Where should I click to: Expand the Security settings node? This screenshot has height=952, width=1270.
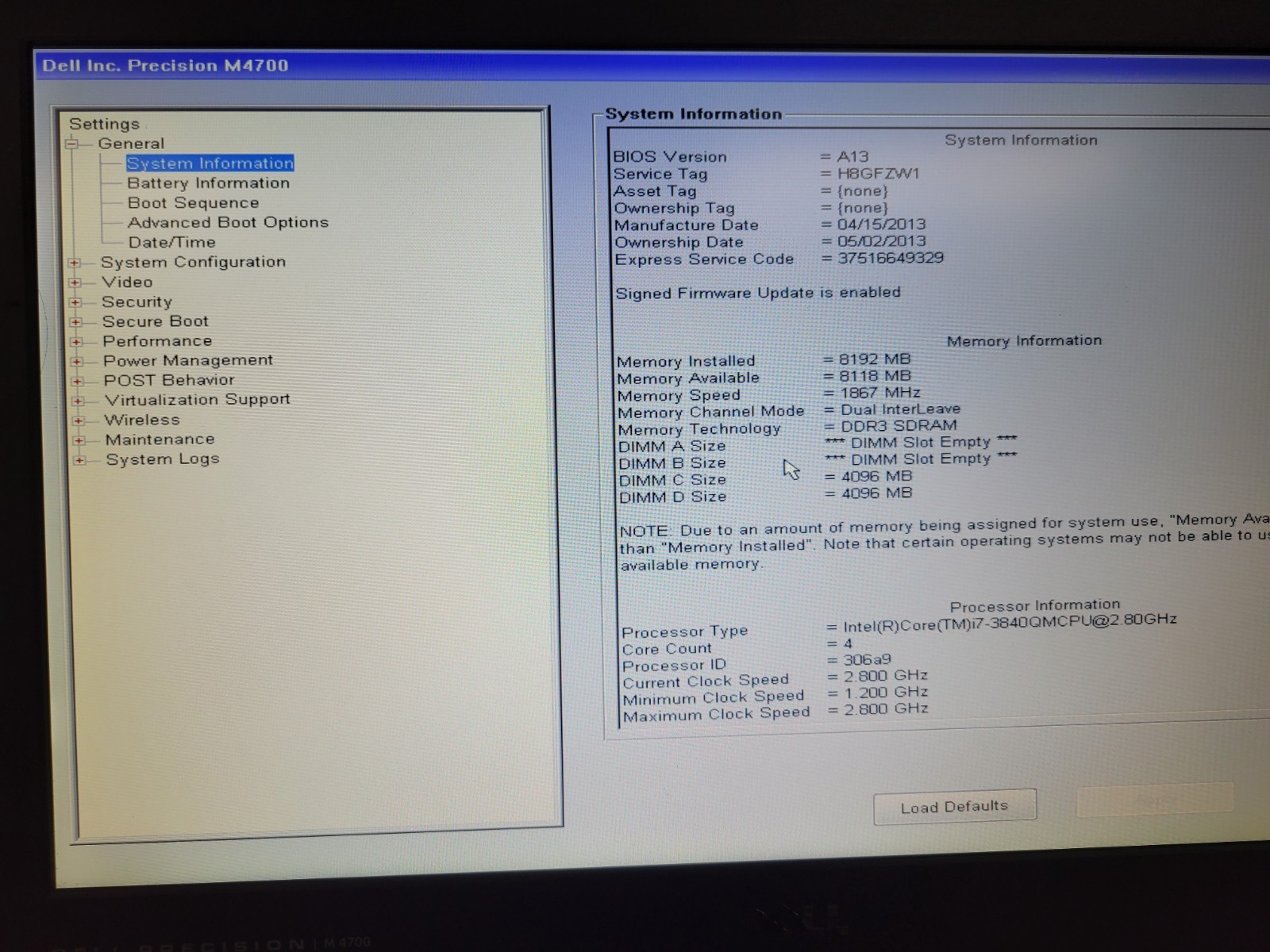[x=75, y=302]
